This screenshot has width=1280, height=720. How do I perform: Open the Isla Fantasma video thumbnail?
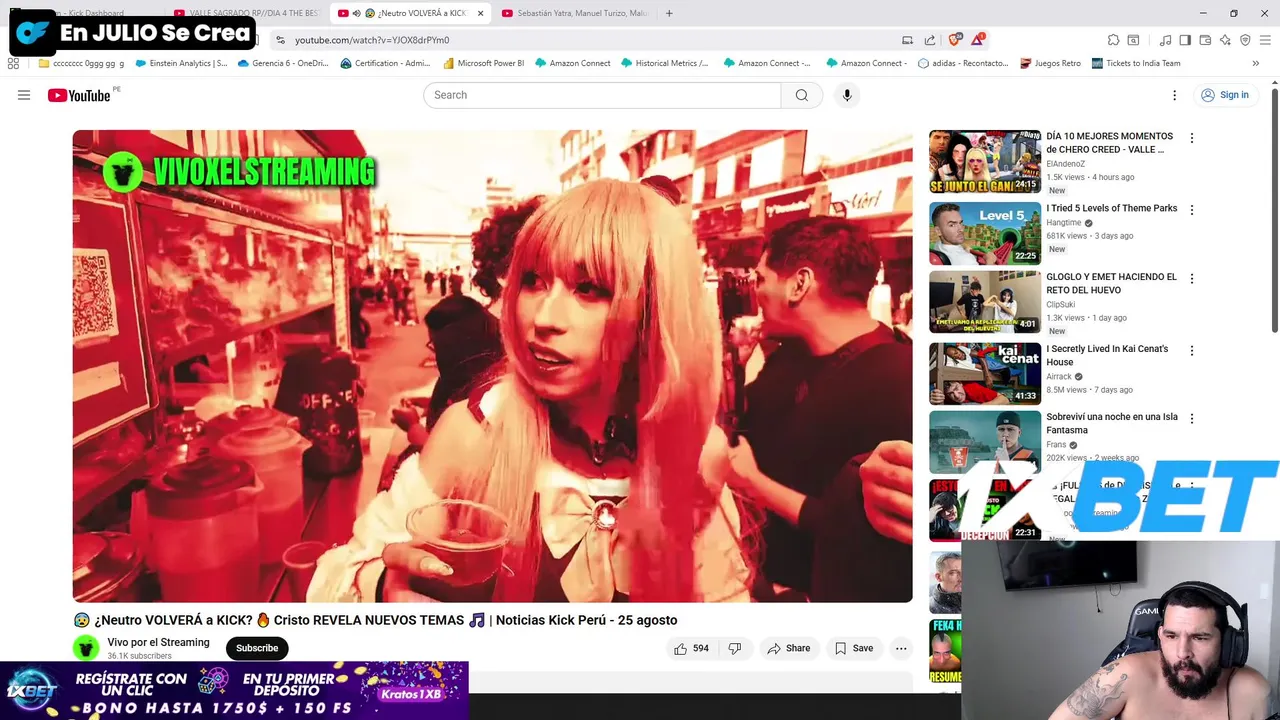click(985, 442)
